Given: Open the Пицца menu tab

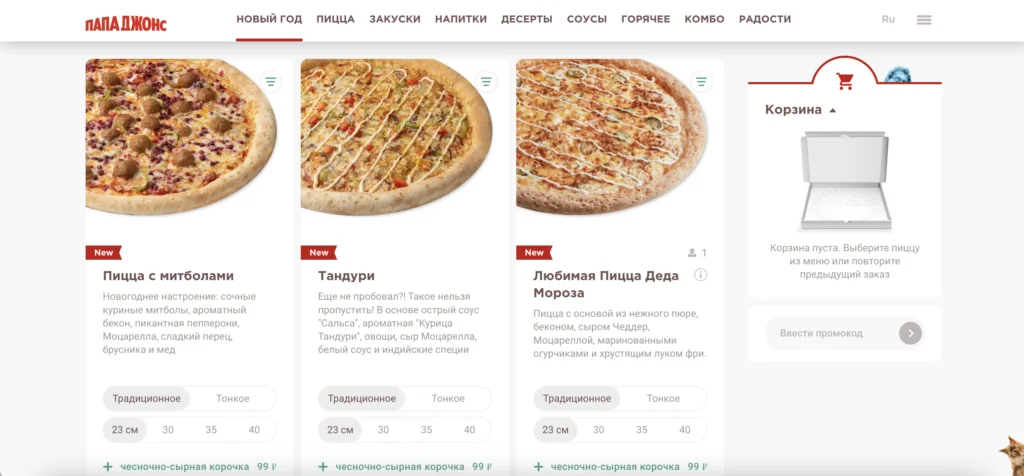Looking at the screenshot, I should 336,20.
